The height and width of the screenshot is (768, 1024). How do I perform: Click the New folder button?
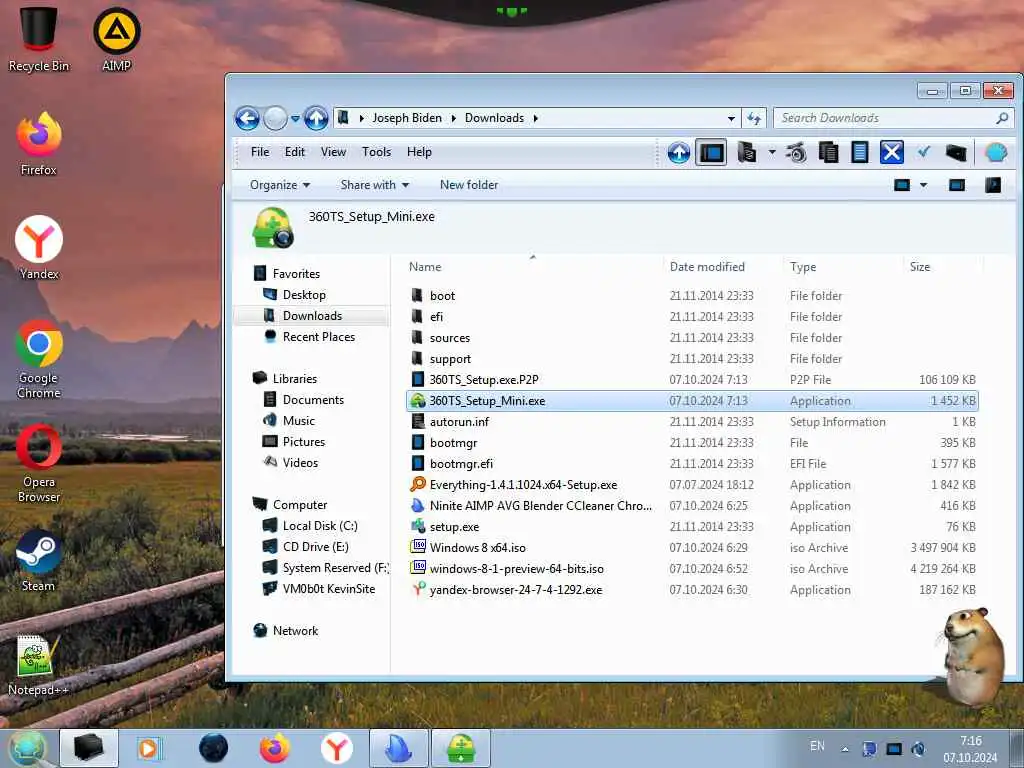(469, 185)
